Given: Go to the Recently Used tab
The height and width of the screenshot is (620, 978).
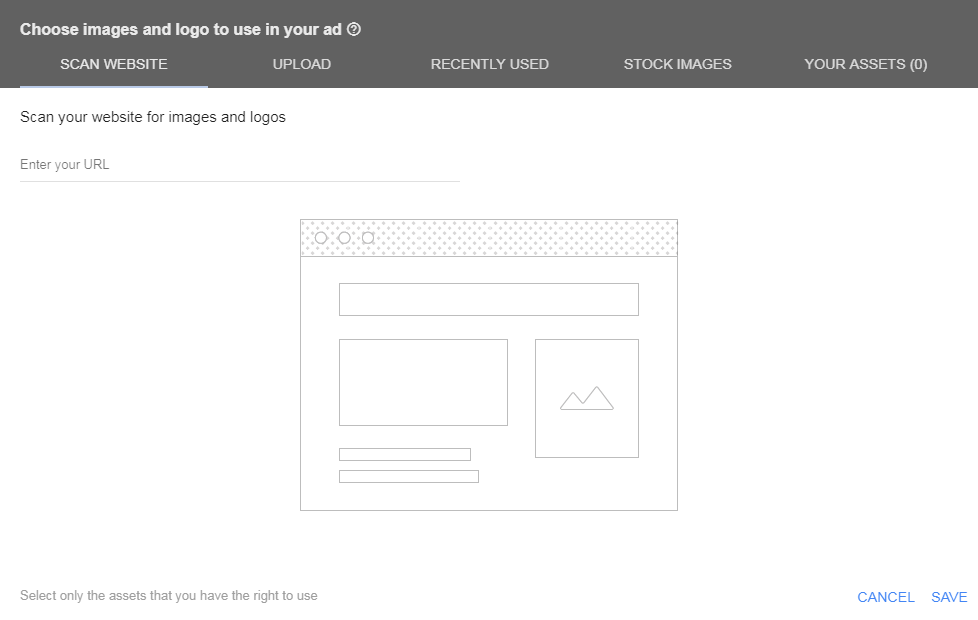Looking at the screenshot, I should pyautogui.click(x=490, y=64).
